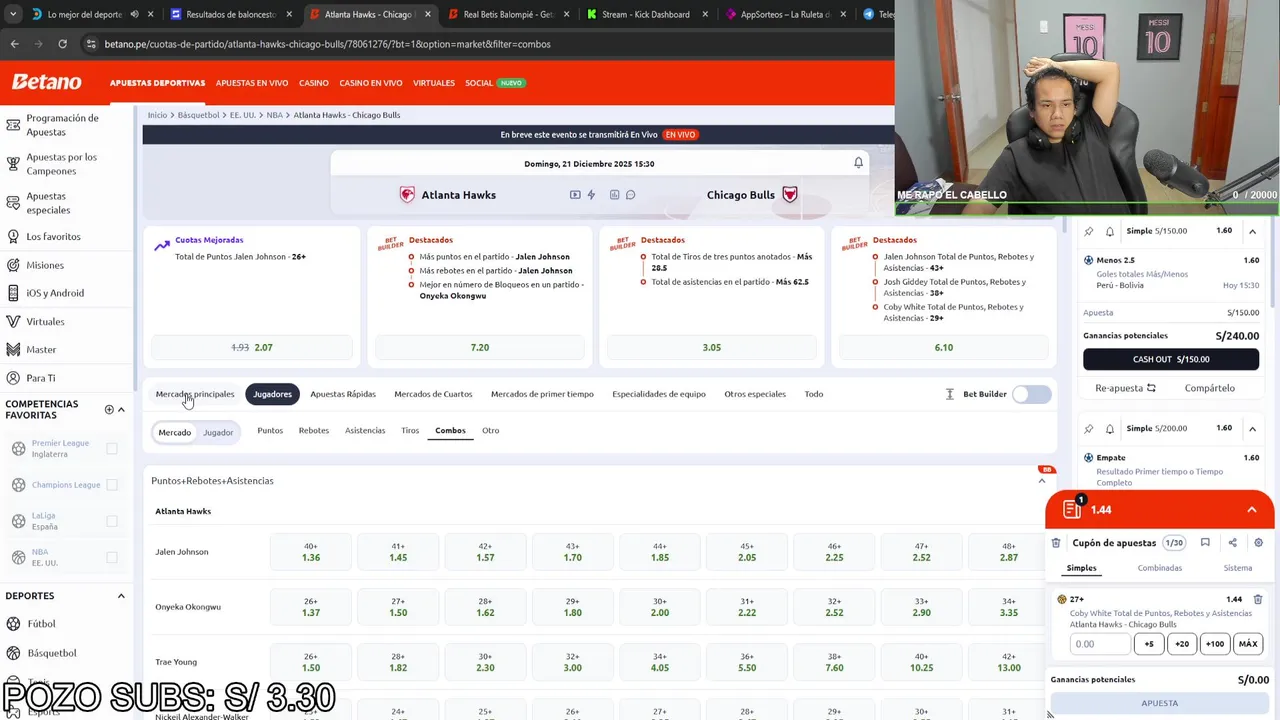Screen dimensions: 1280x720
Task: Select the Apuestas Rápidas tab
Action: click(343, 394)
